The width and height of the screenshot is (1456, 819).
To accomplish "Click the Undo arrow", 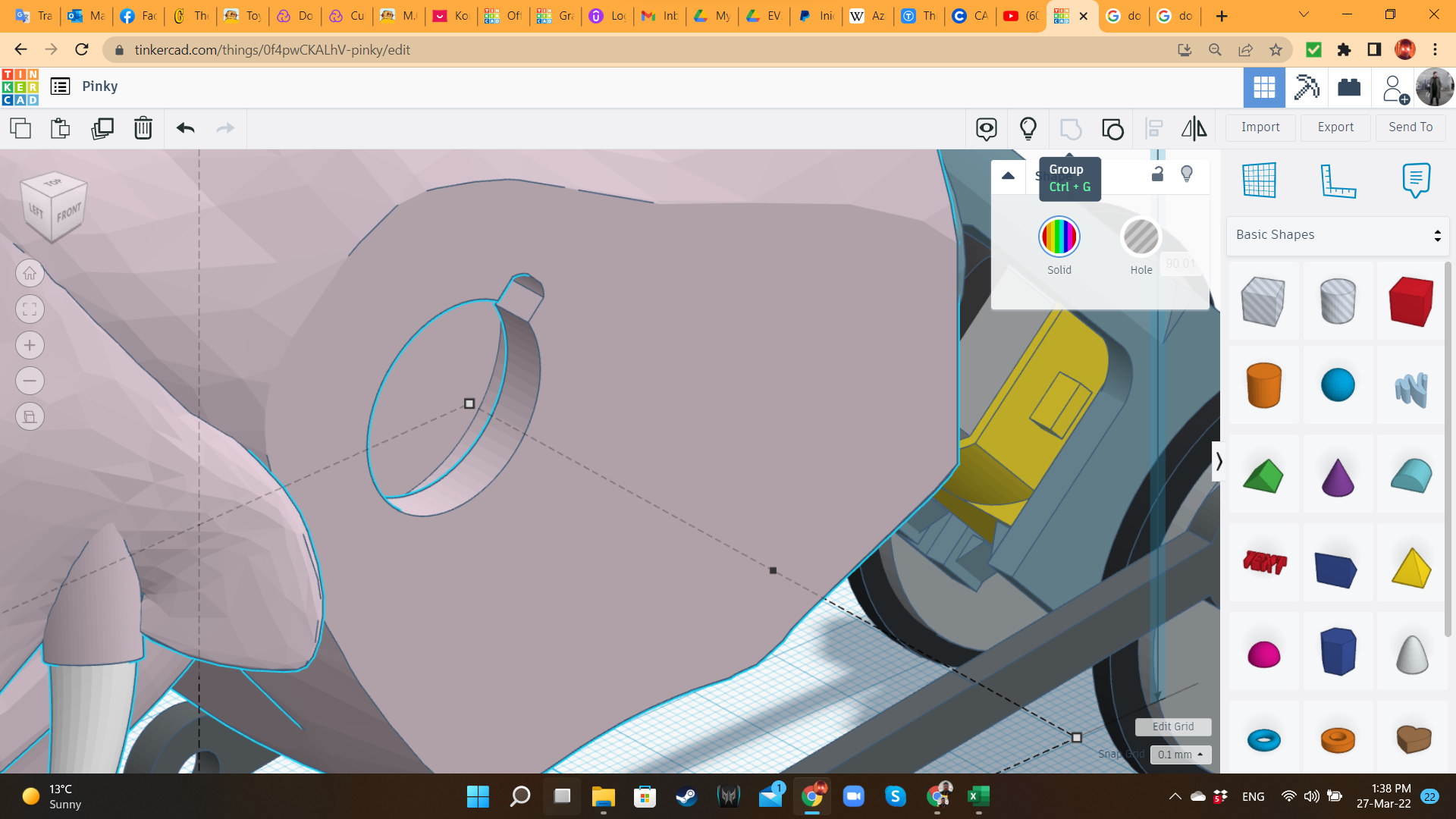I will [186, 128].
